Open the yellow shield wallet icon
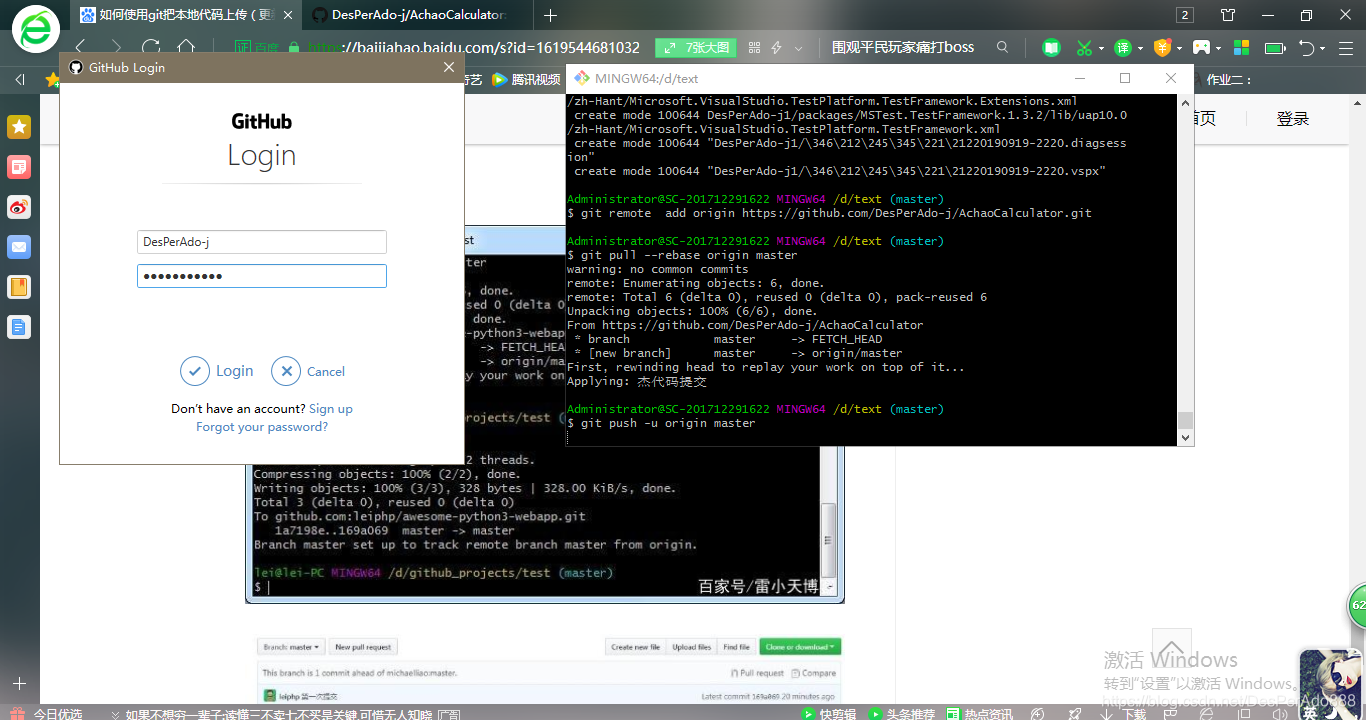1366x720 pixels. [x=1161, y=48]
